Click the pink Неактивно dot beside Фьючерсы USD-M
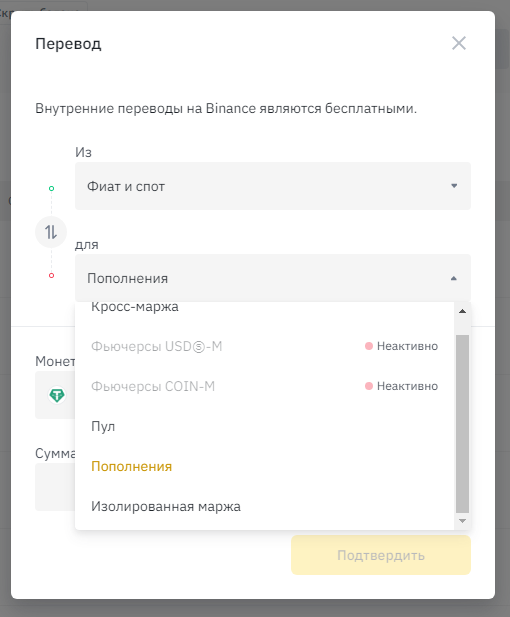This screenshot has width=510, height=617. [x=369, y=346]
